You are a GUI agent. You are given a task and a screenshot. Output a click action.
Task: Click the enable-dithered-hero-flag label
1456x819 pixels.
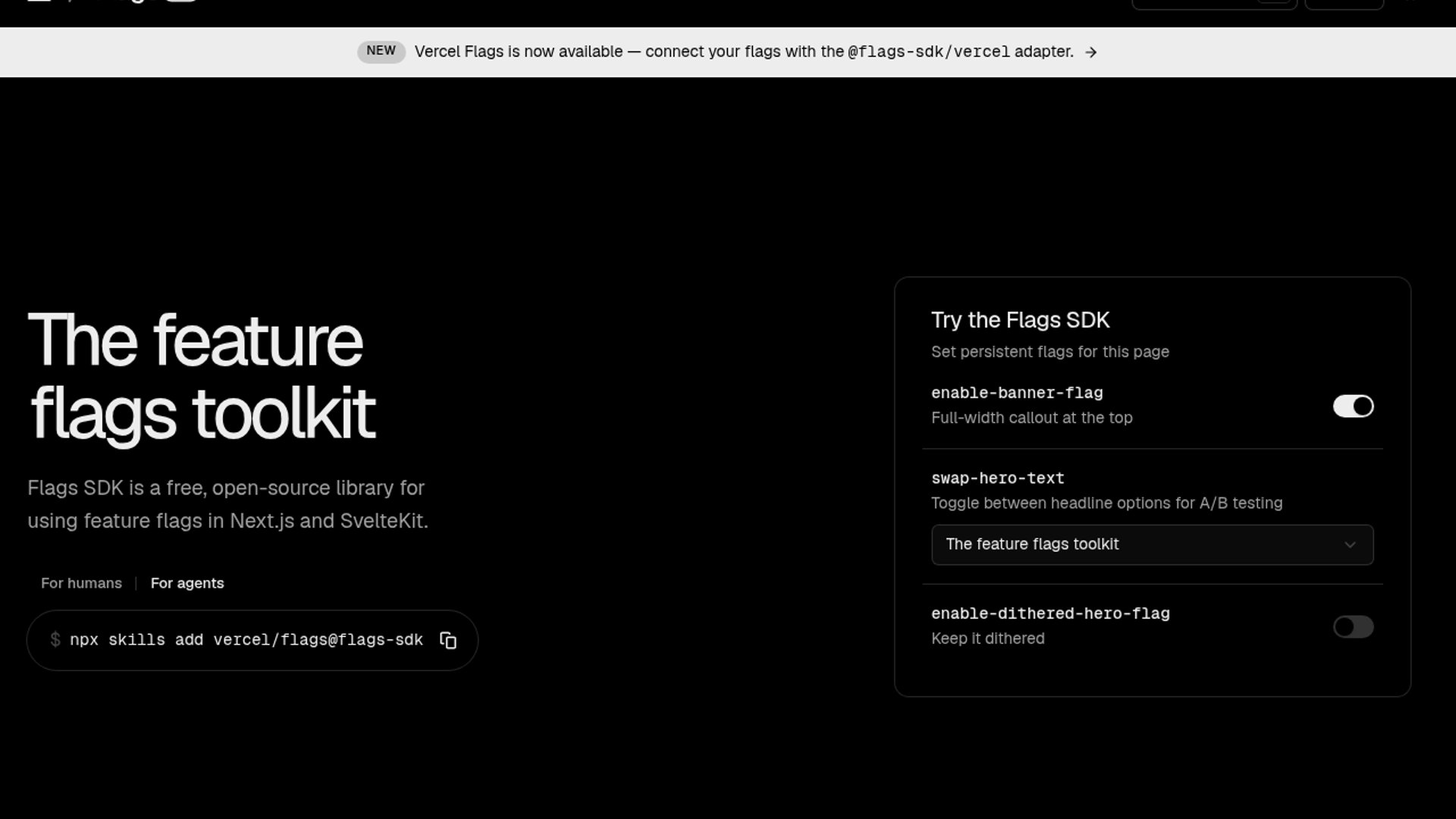tap(1050, 613)
